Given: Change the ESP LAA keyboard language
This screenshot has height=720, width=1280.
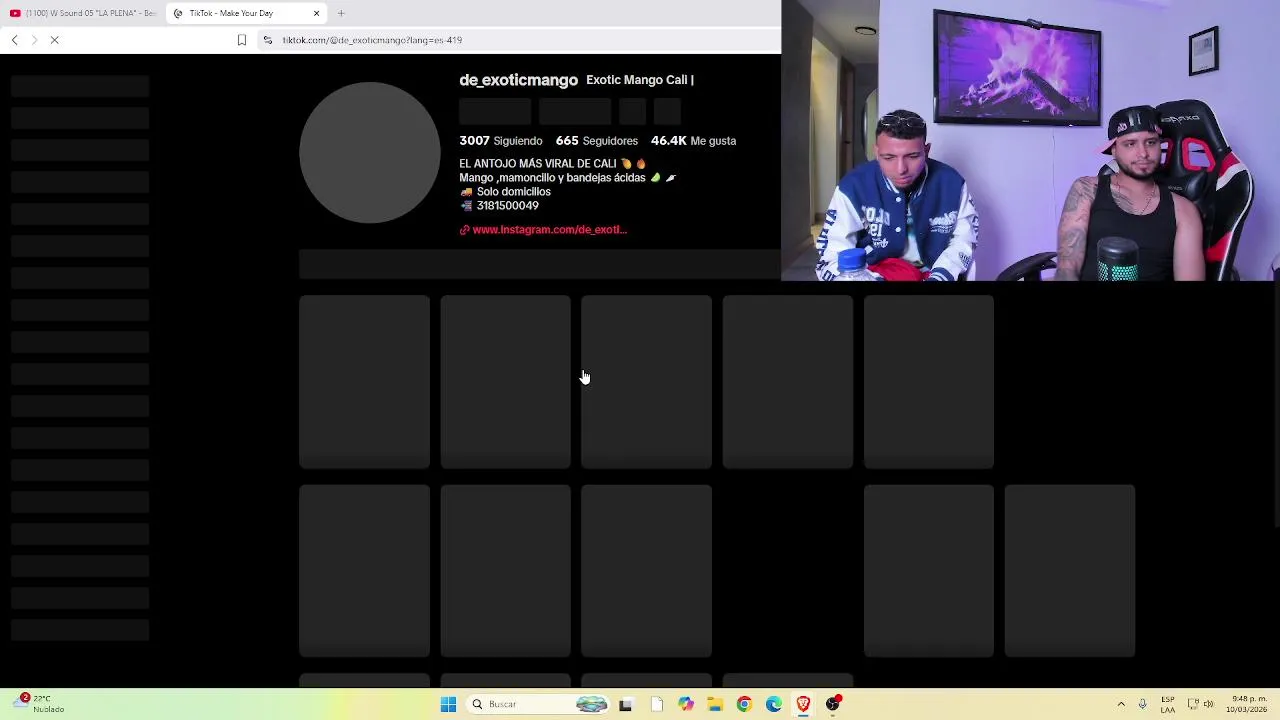Looking at the screenshot, I should pyautogui.click(x=1168, y=704).
